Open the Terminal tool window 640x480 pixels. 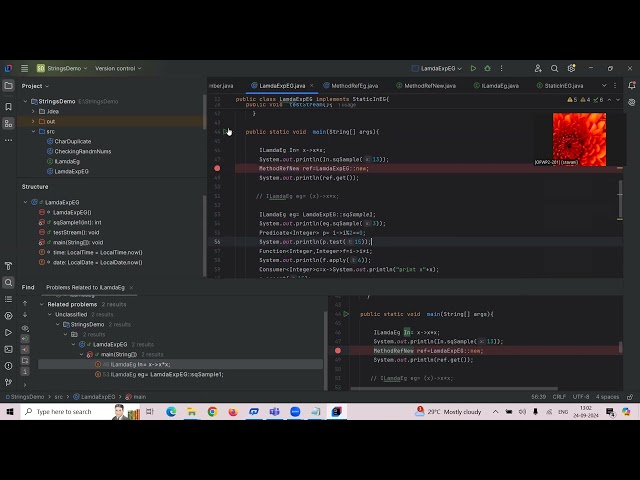click(8, 349)
